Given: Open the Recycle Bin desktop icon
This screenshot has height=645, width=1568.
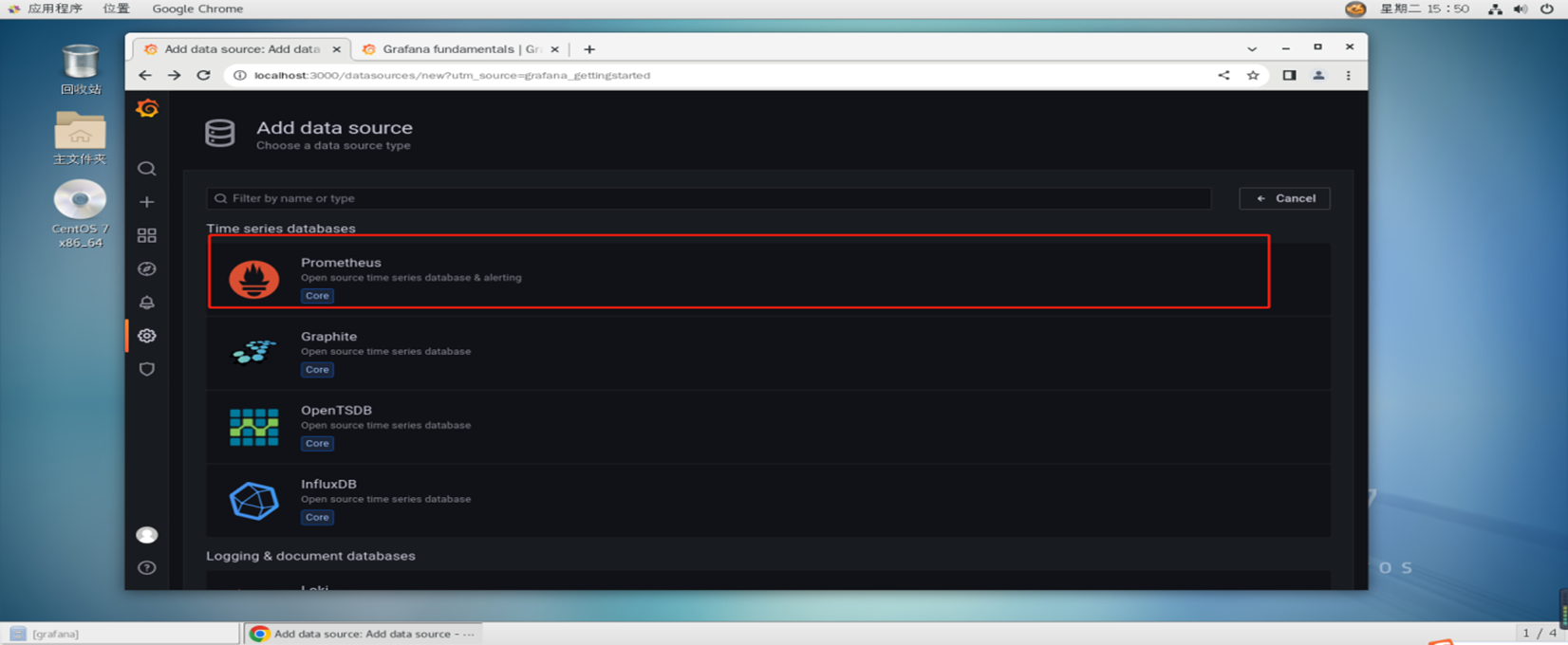Looking at the screenshot, I should click(x=81, y=69).
